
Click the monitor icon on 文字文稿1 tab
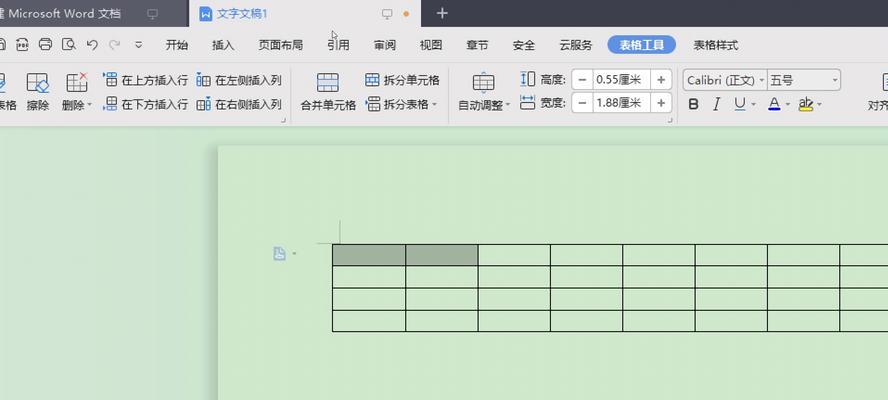387,14
